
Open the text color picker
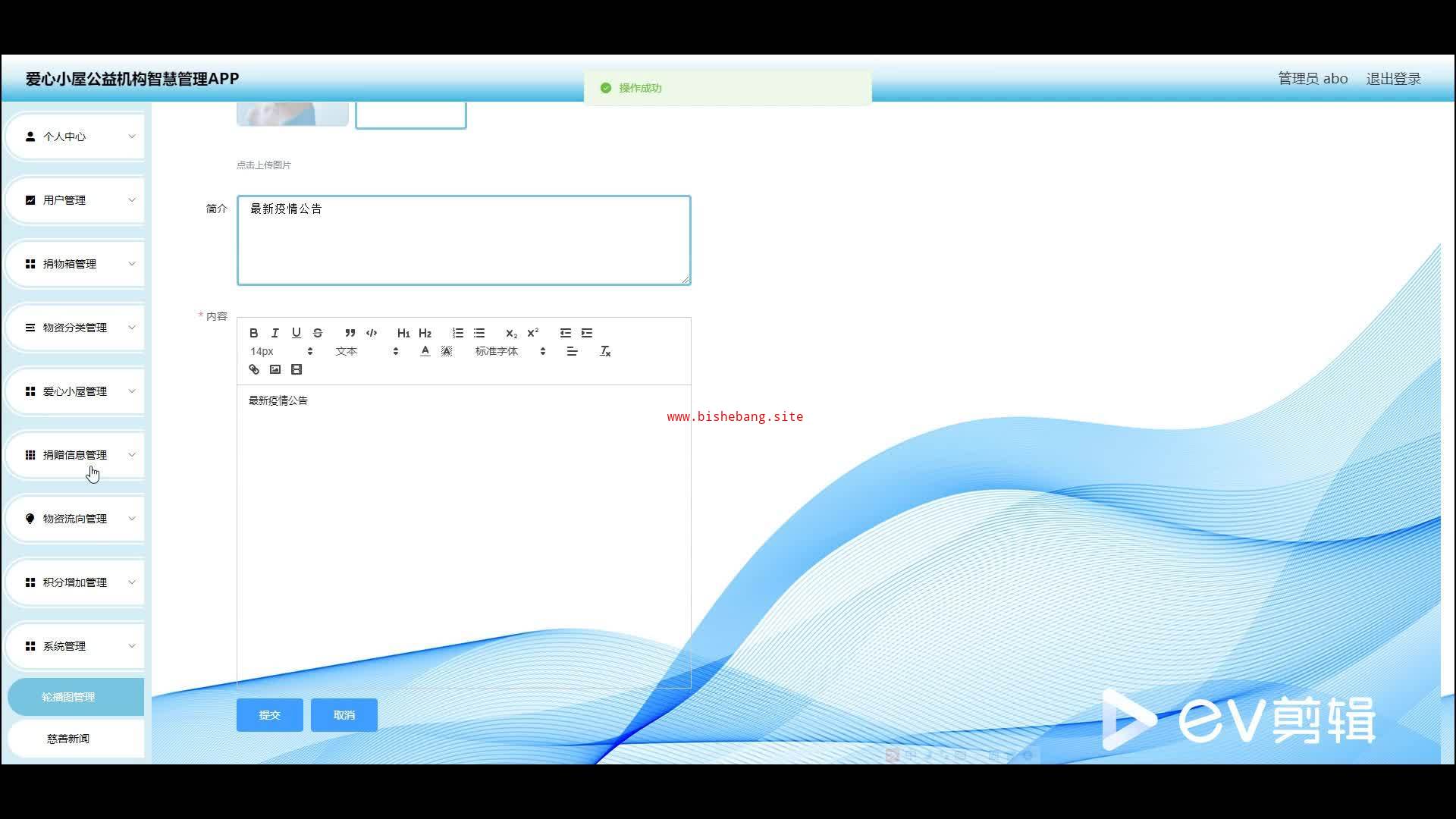[425, 351]
